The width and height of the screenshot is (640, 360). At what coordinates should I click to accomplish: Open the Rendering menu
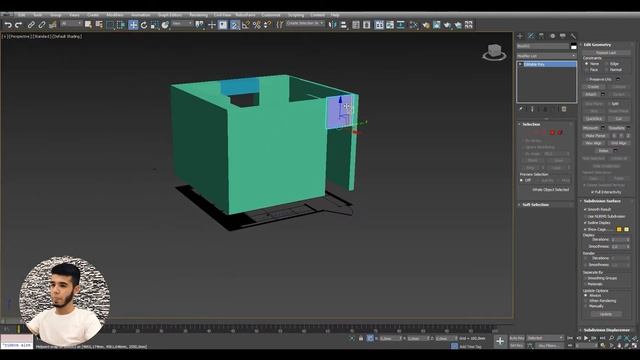coord(198,15)
